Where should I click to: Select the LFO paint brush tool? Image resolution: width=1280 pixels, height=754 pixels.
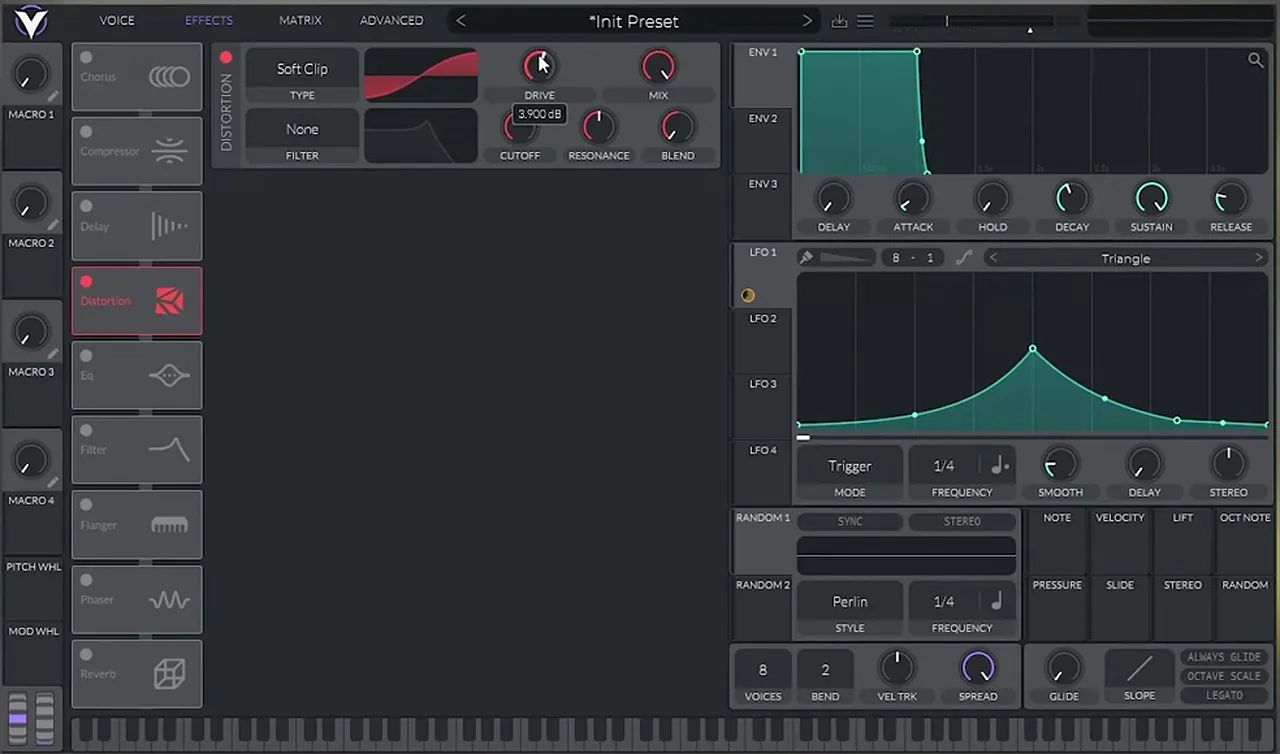coord(806,258)
